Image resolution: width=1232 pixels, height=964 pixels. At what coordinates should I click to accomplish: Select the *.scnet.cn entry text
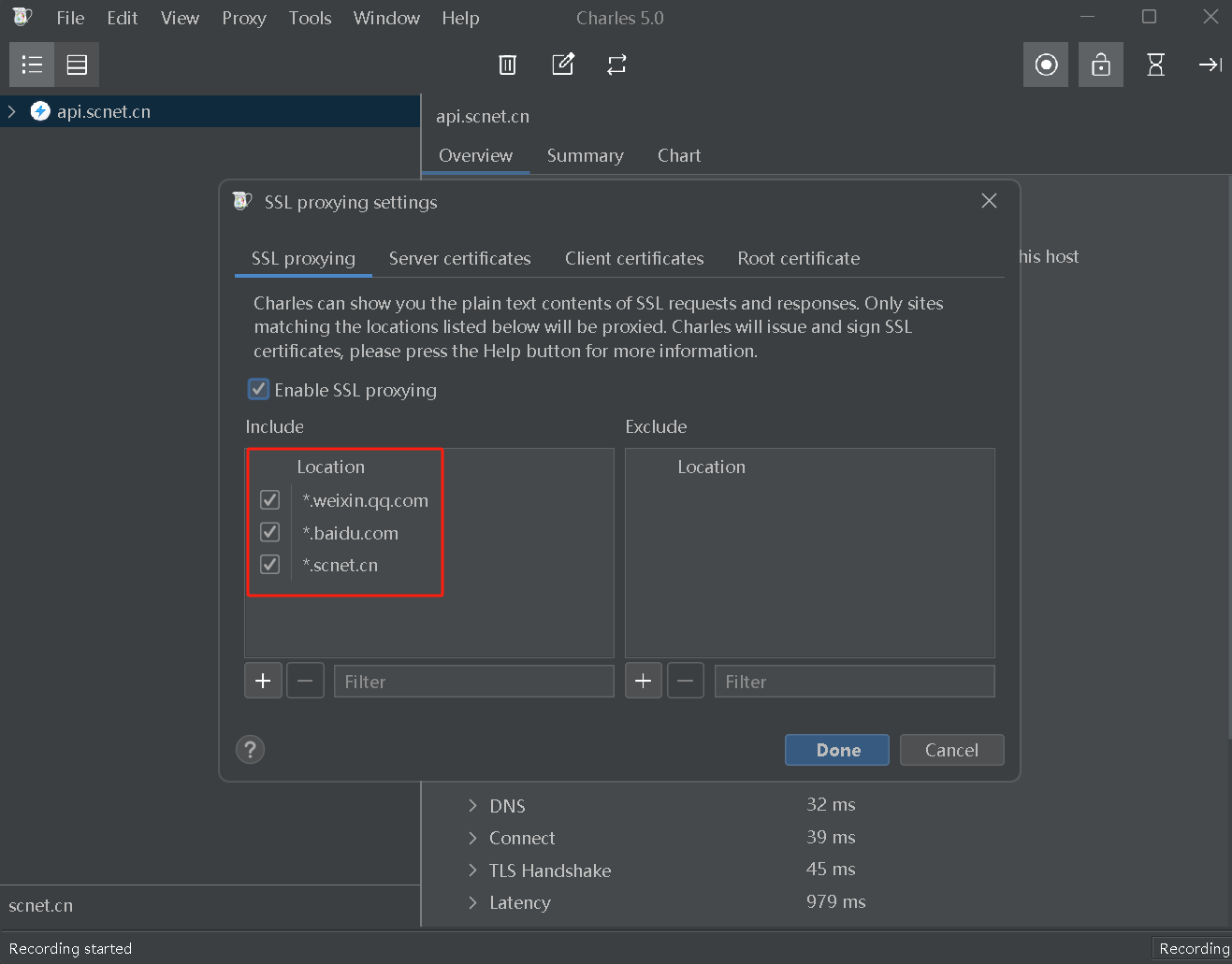[x=340, y=565]
